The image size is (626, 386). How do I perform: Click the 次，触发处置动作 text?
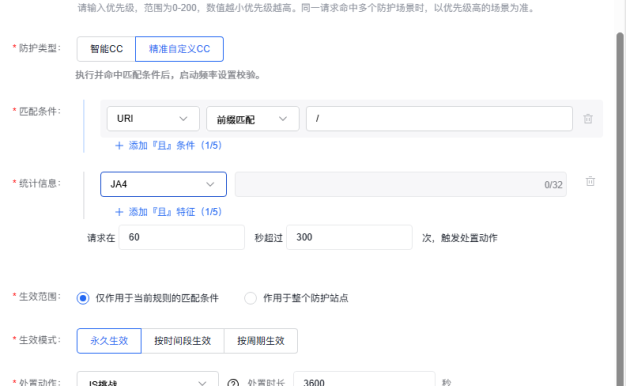point(460,238)
